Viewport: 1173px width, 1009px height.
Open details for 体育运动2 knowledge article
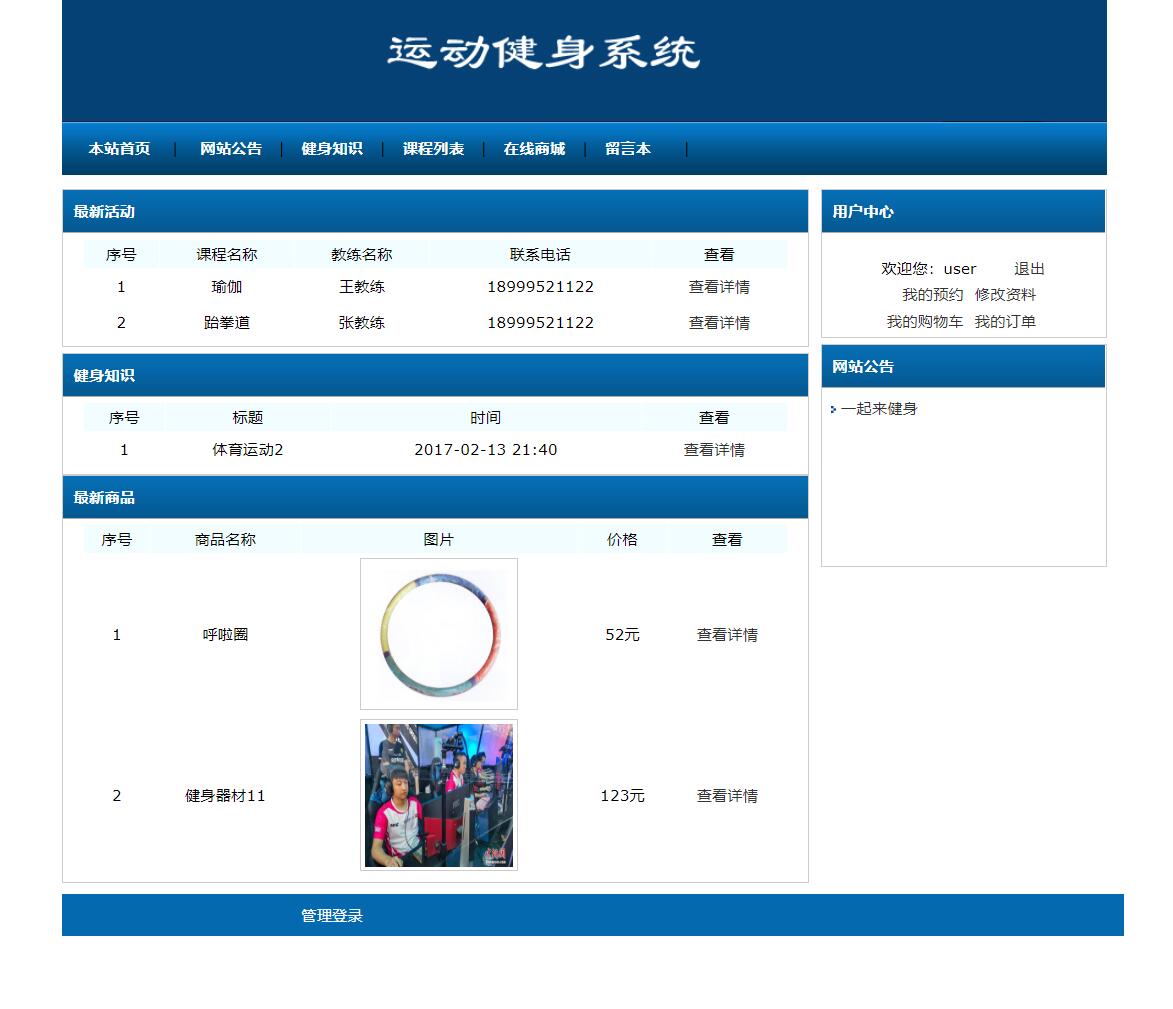pyautogui.click(x=712, y=450)
